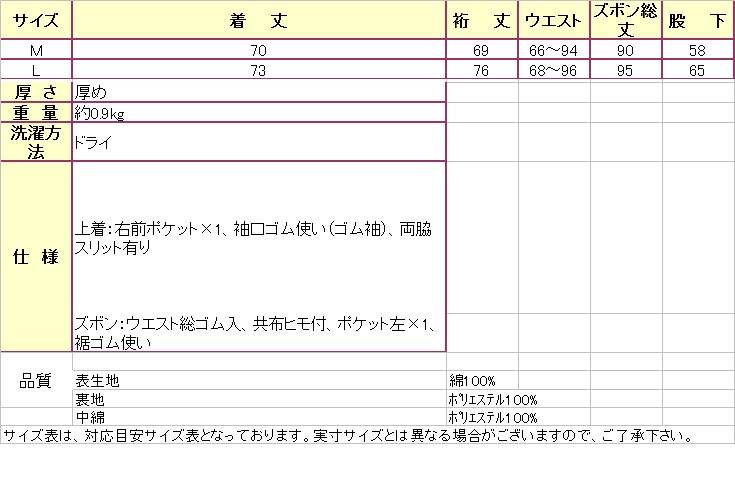Click the M size row label
This screenshot has height=477, width=735.
pyautogui.click(x=36, y=49)
